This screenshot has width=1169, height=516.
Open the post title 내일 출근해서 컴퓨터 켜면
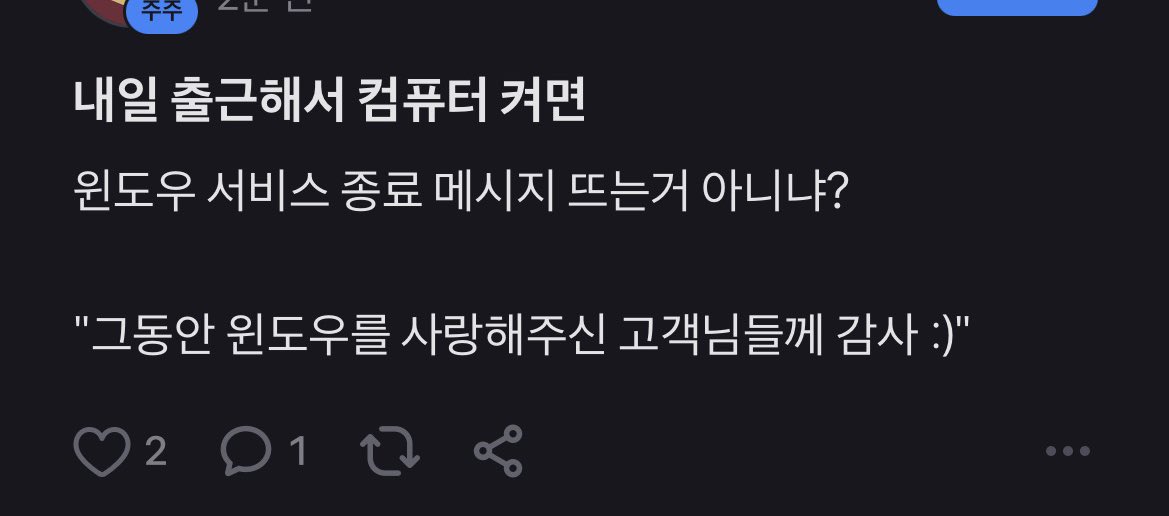[x=329, y=101]
